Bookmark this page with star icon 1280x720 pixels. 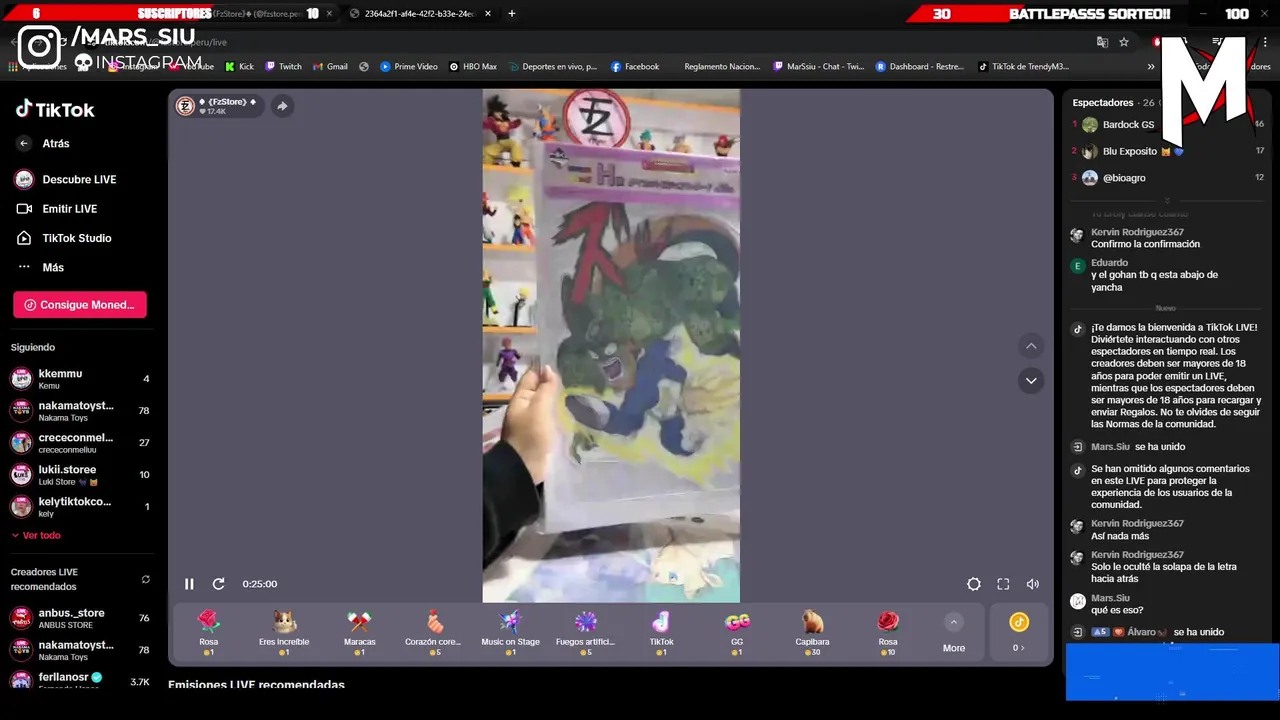[1124, 42]
